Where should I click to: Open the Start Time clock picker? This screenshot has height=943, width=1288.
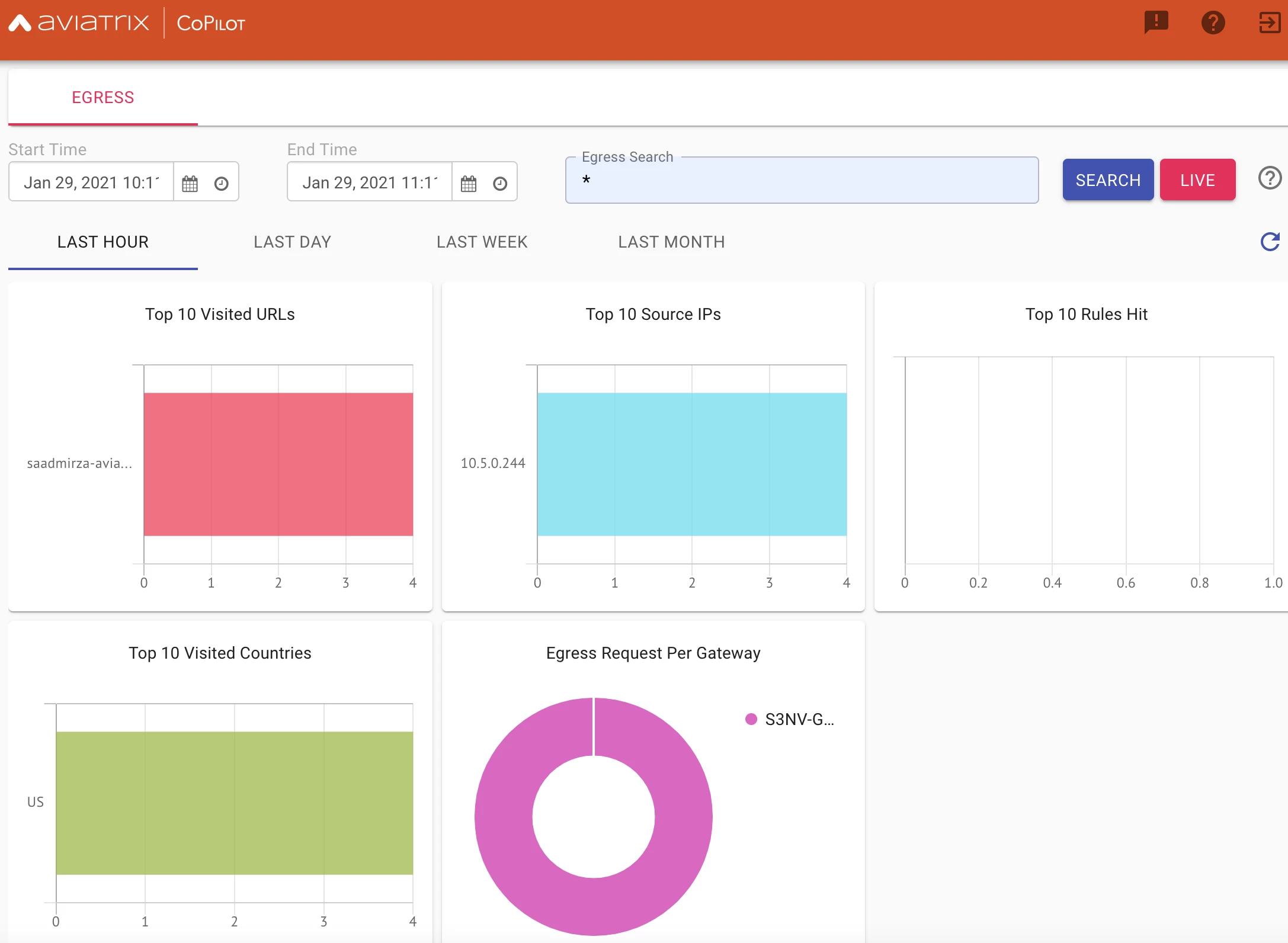(221, 183)
